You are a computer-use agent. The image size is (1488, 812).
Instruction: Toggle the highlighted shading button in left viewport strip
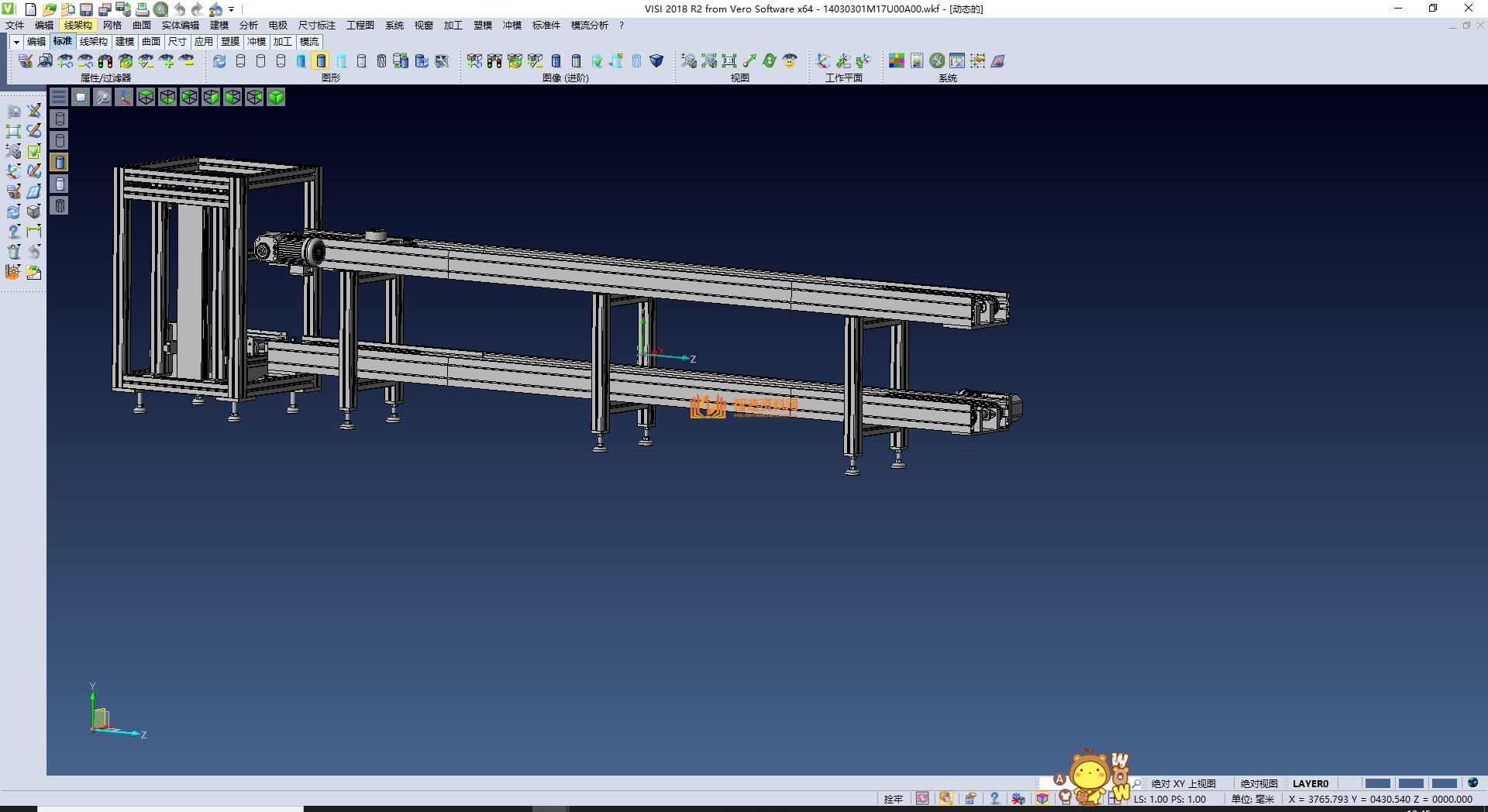coord(60,162)
